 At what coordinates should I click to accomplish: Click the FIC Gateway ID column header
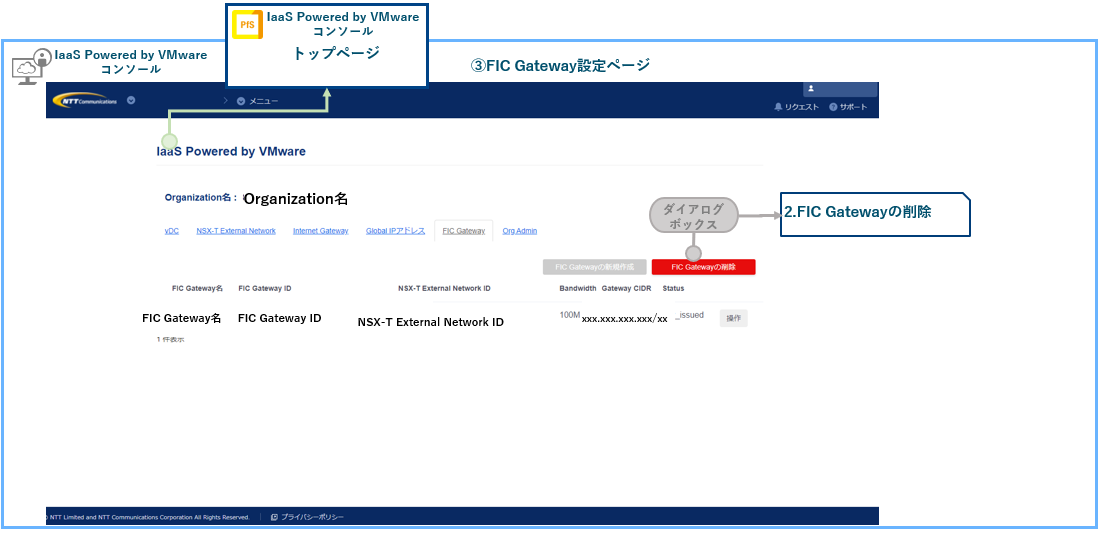(x=265, y=288)
